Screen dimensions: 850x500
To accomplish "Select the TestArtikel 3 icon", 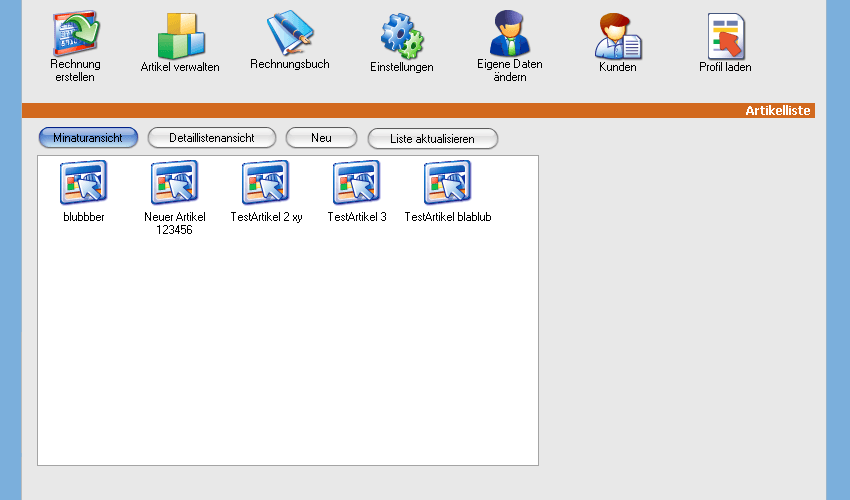I will click(357, 182).
